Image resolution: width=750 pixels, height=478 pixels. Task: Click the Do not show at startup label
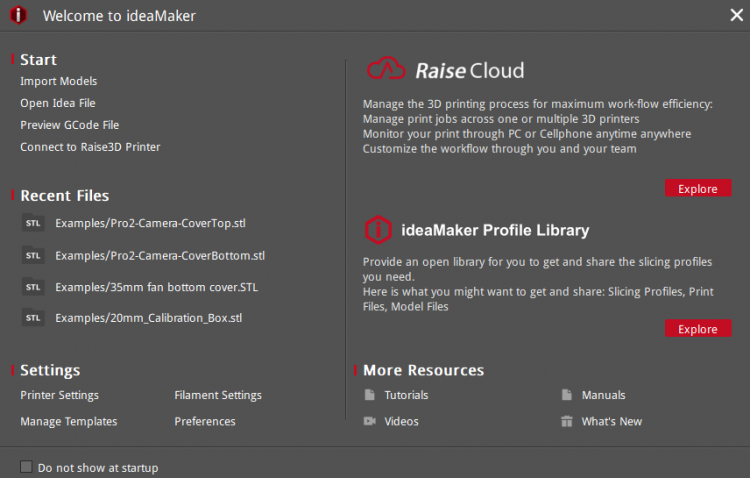tap(98, 467)
